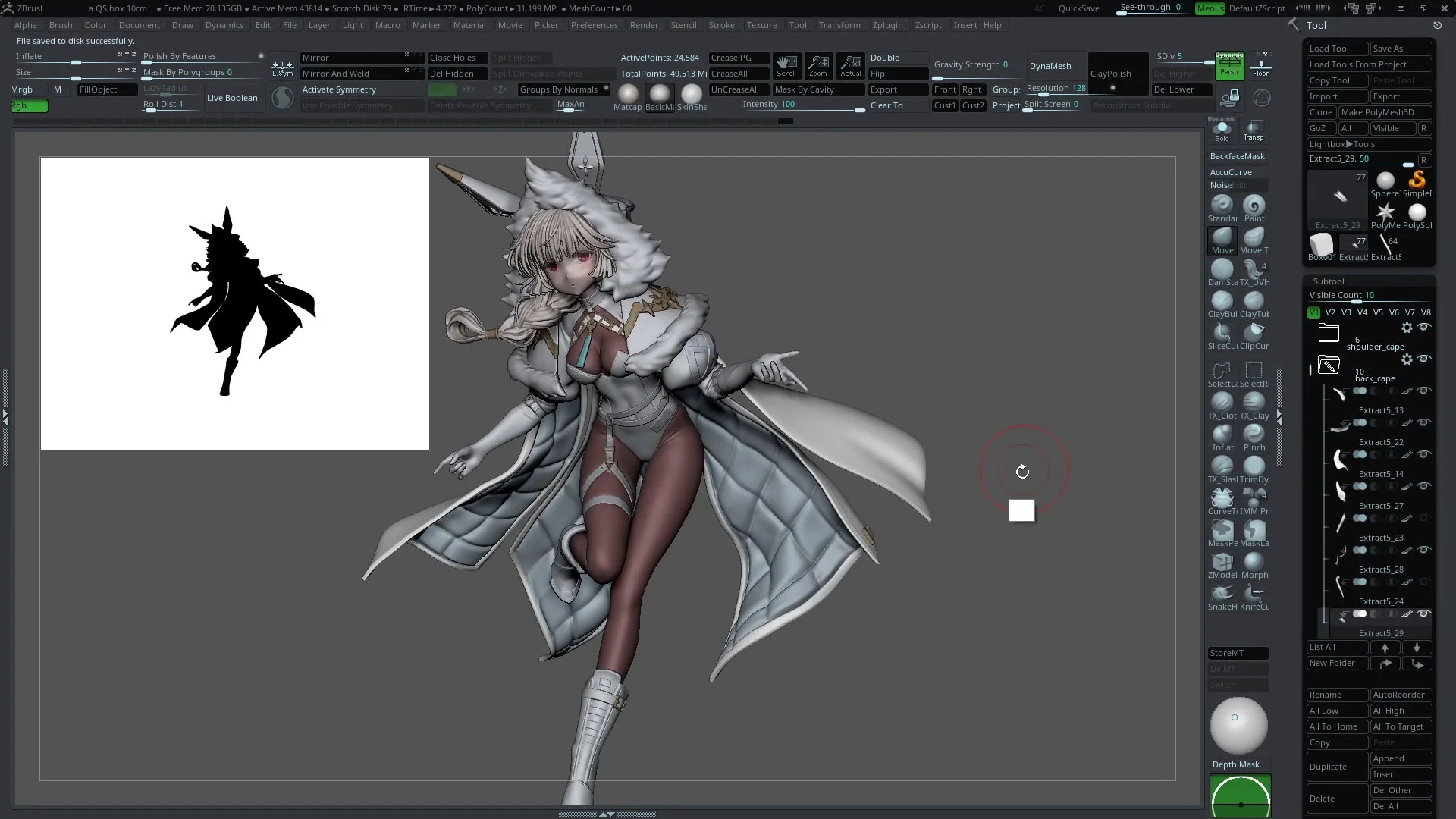Collapse the Tool palette header
The height and width of the screenshot is (819, 1456).
point(1316,25)
